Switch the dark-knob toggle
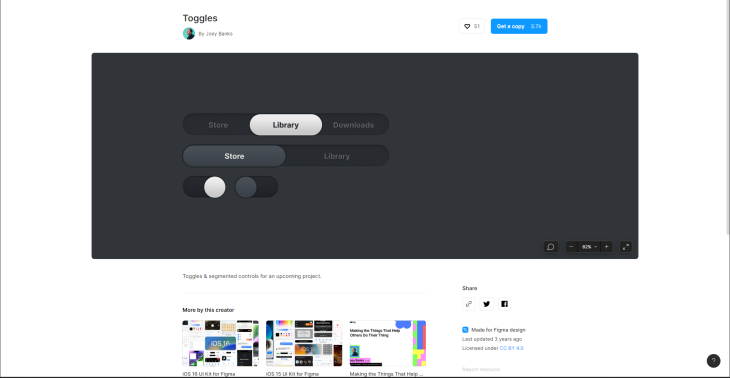Screen dimensions: 730x378 pos(257,187)
